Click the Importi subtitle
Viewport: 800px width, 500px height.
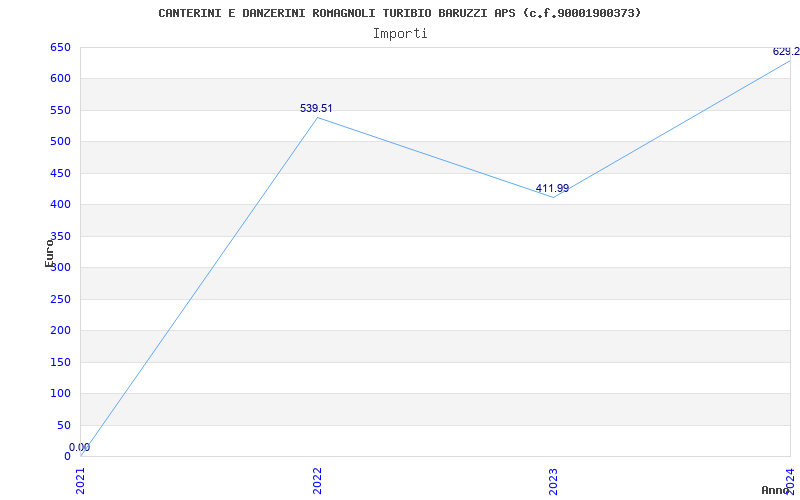(x=400, y=34)
